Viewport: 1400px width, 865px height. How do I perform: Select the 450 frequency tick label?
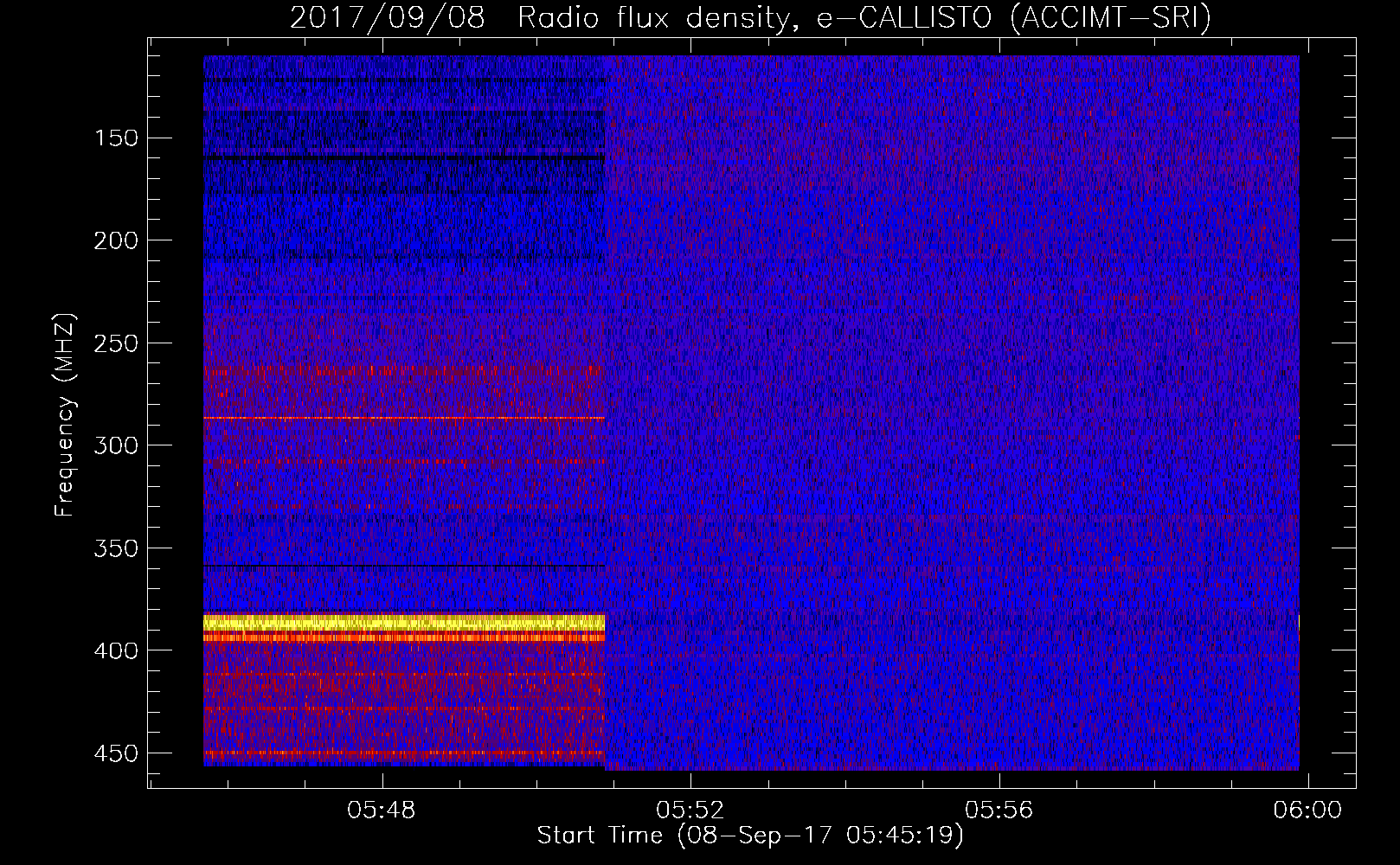[116, 753]
